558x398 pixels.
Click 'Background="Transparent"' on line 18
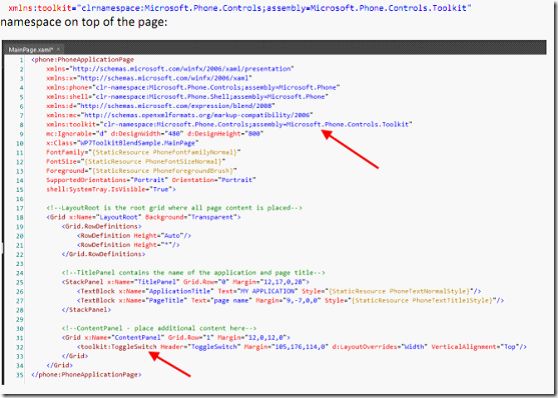[x=191, y=217]
